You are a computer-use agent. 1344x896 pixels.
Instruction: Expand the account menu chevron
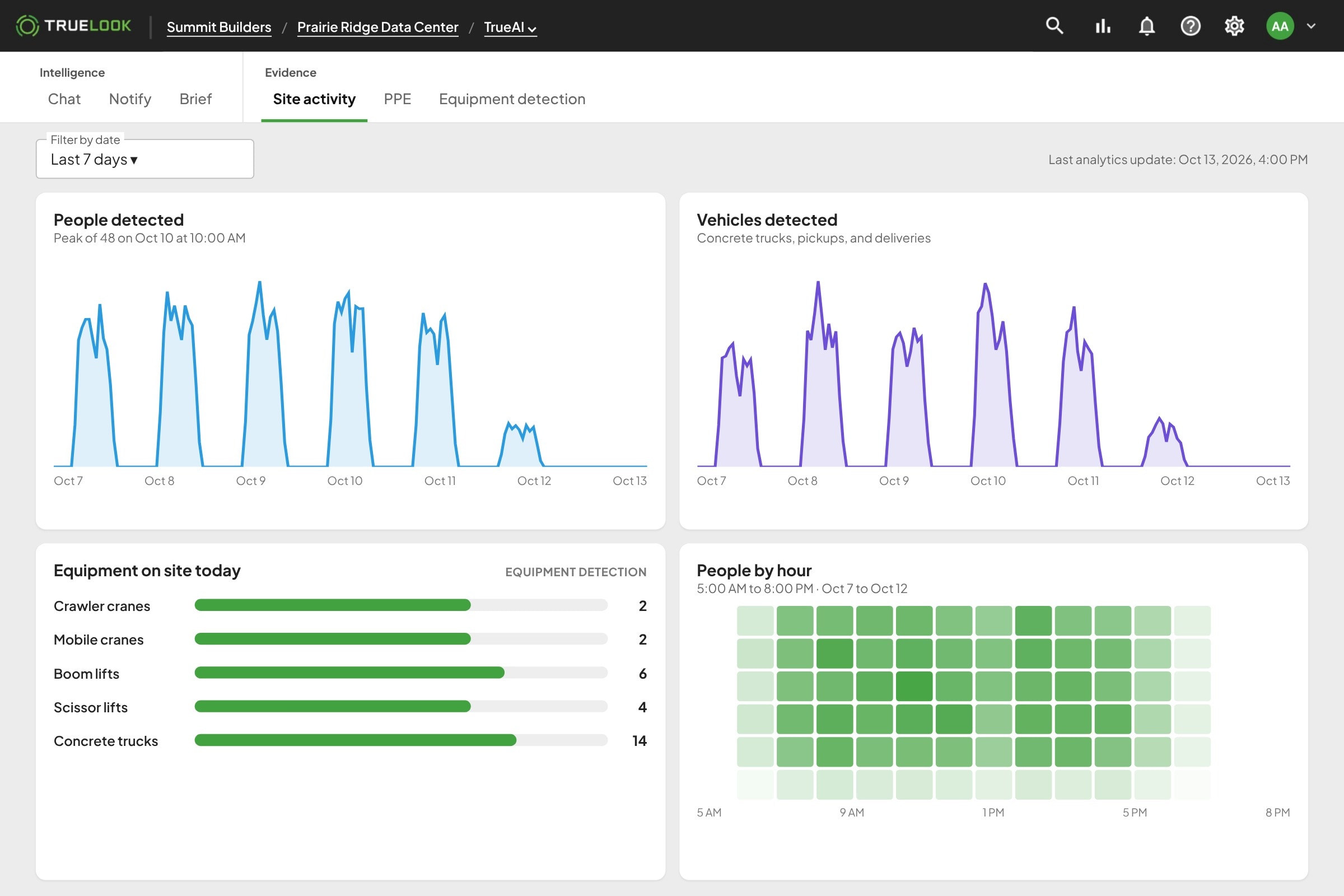click(x=1312, y=26)
